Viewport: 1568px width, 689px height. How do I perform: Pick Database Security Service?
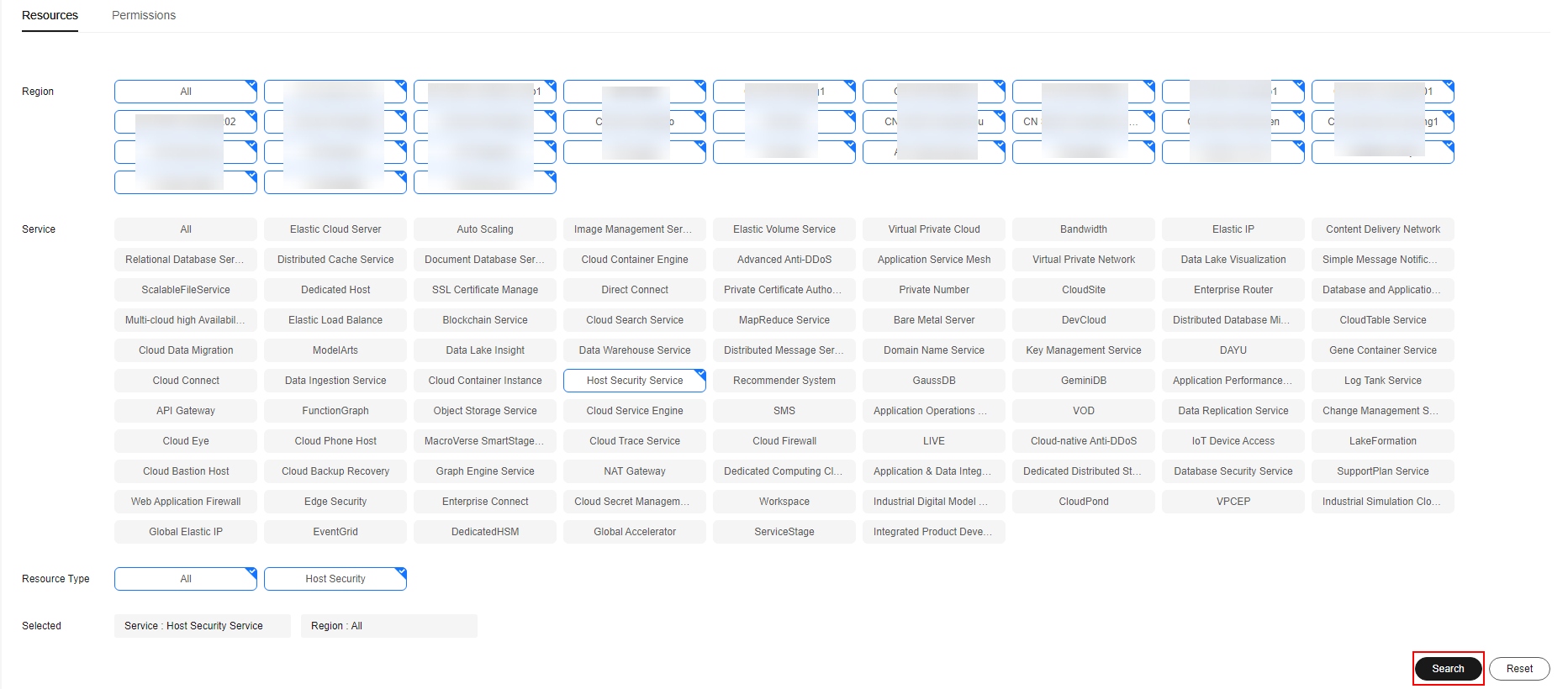1233,471
